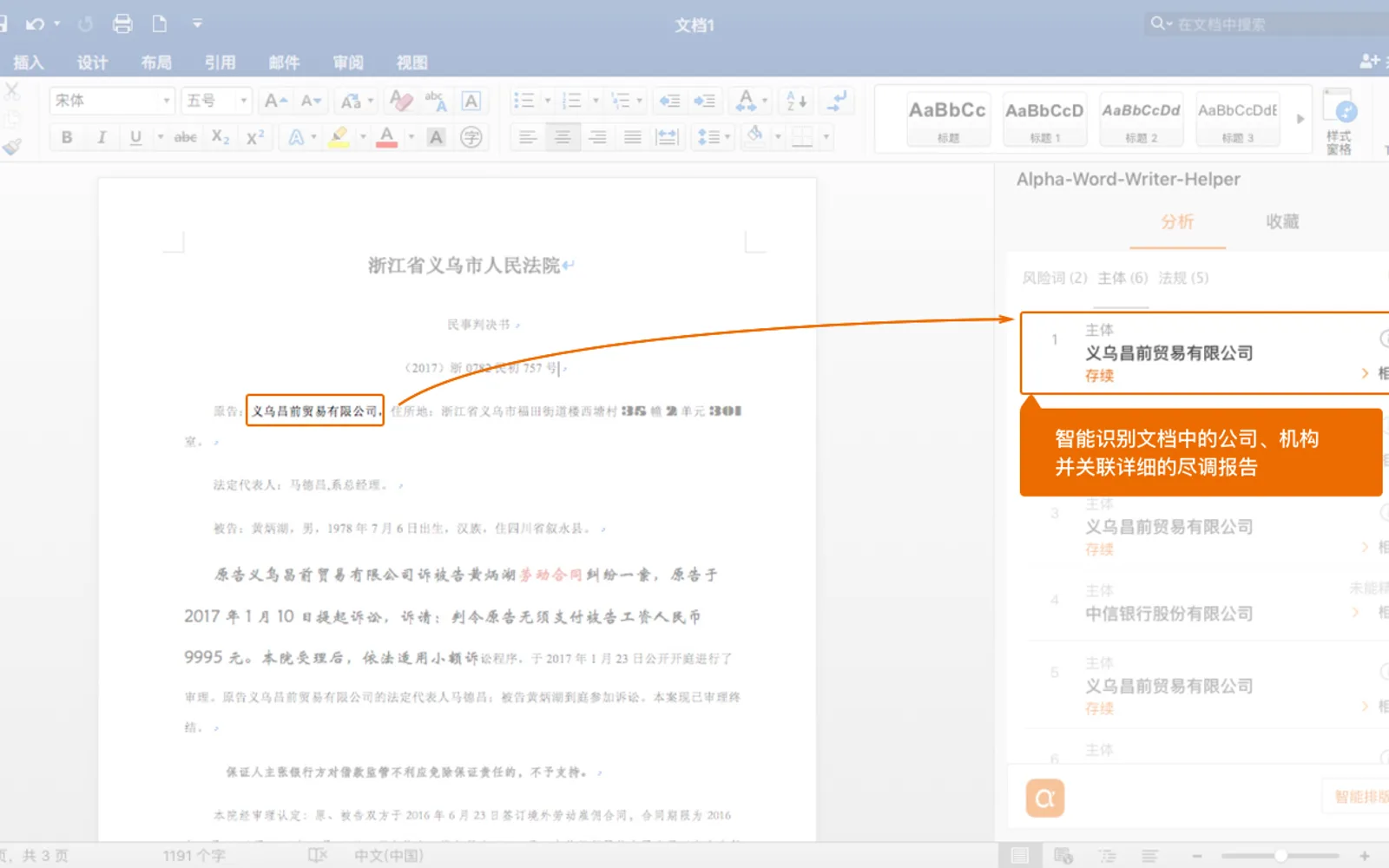Open numbered list dropdown arrow
The image size is (1389, 868).
(596, 101)
